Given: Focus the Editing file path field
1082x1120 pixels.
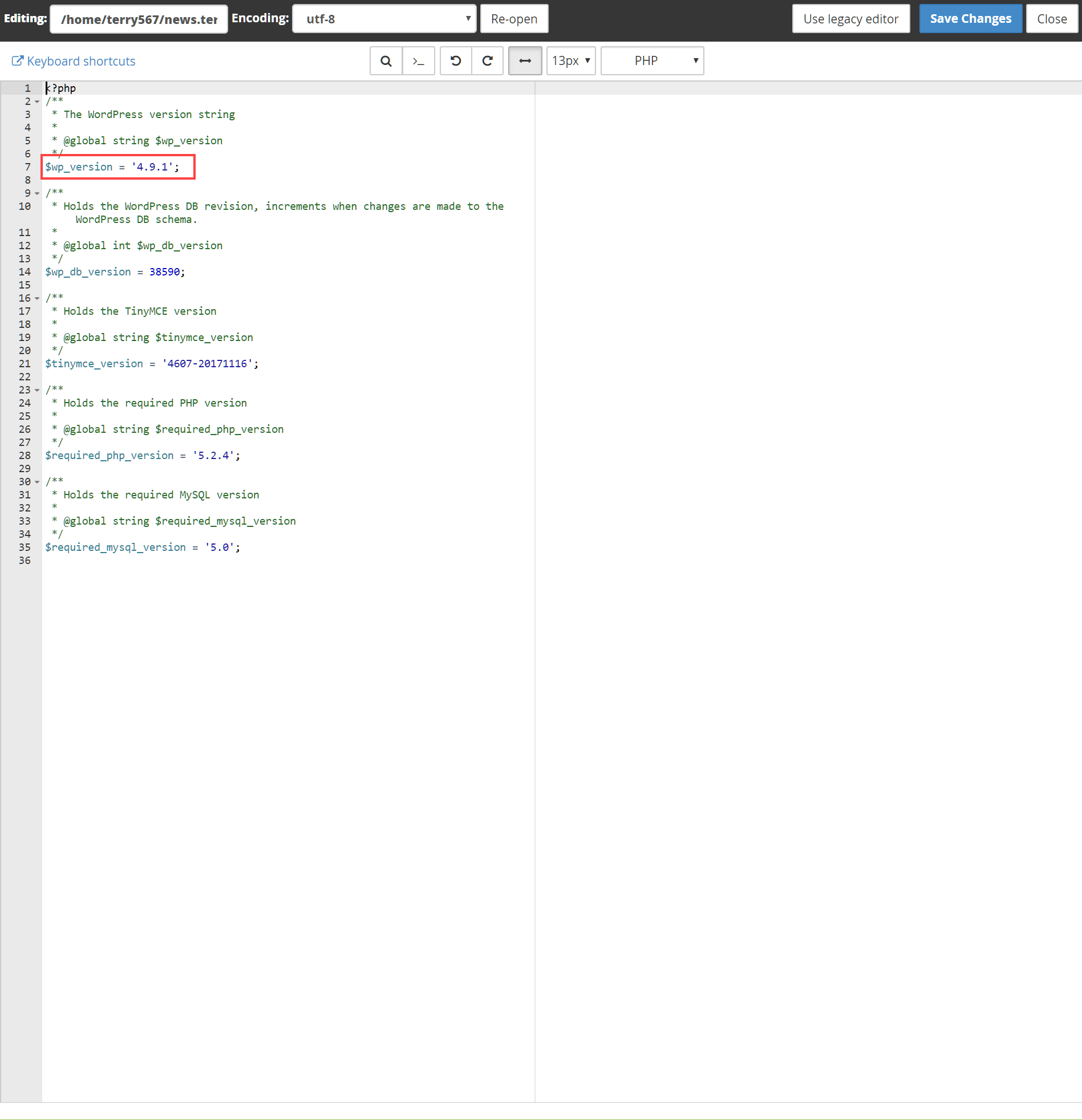Looking at the screenshot, I should pos(139,19).
